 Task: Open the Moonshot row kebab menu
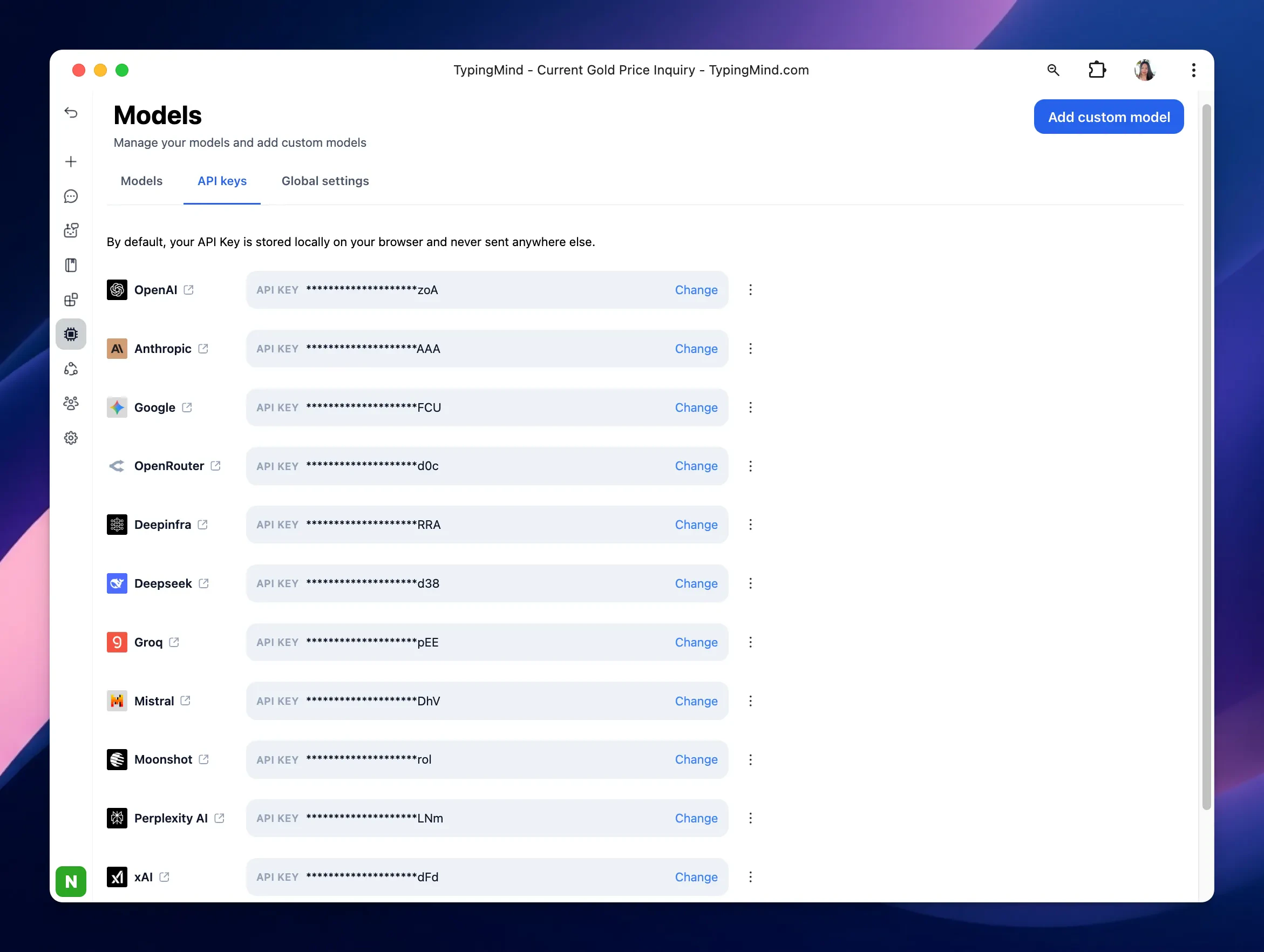750,759
